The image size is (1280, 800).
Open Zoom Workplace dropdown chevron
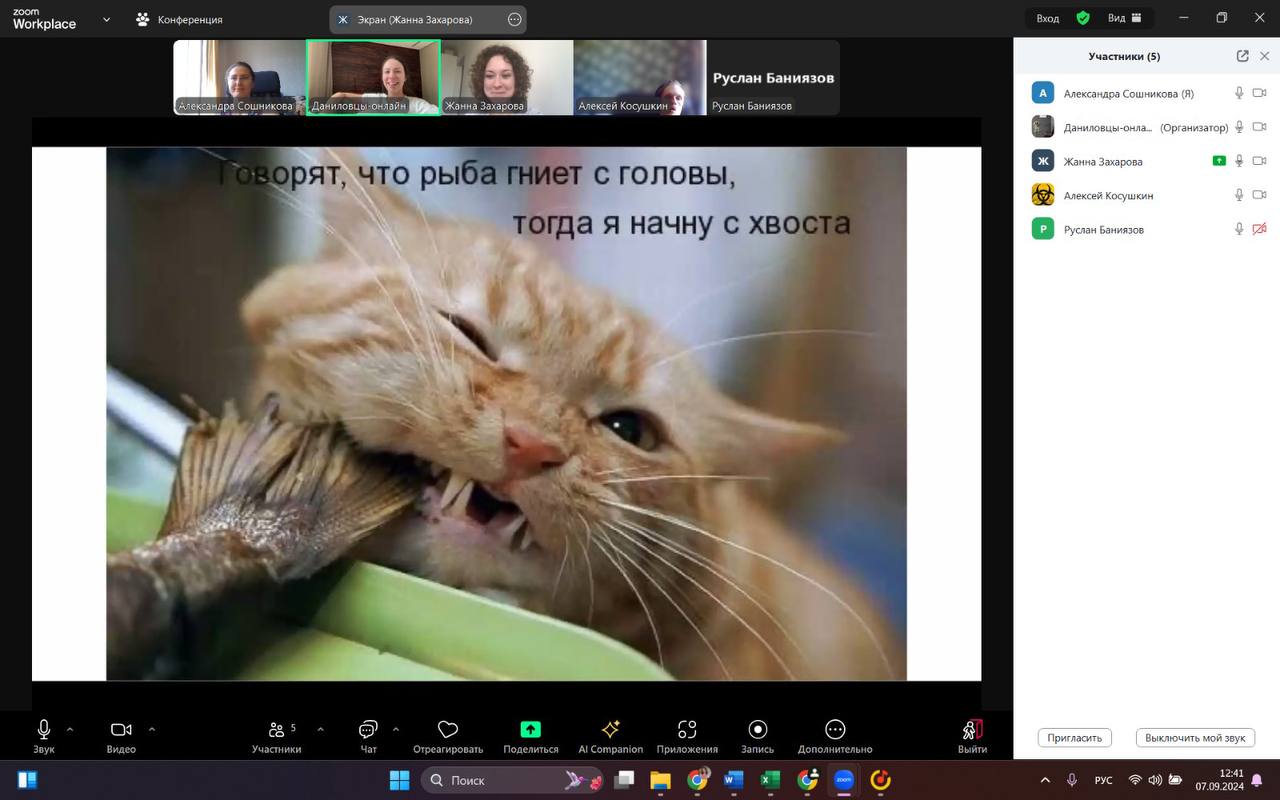(x=107, y=19)
